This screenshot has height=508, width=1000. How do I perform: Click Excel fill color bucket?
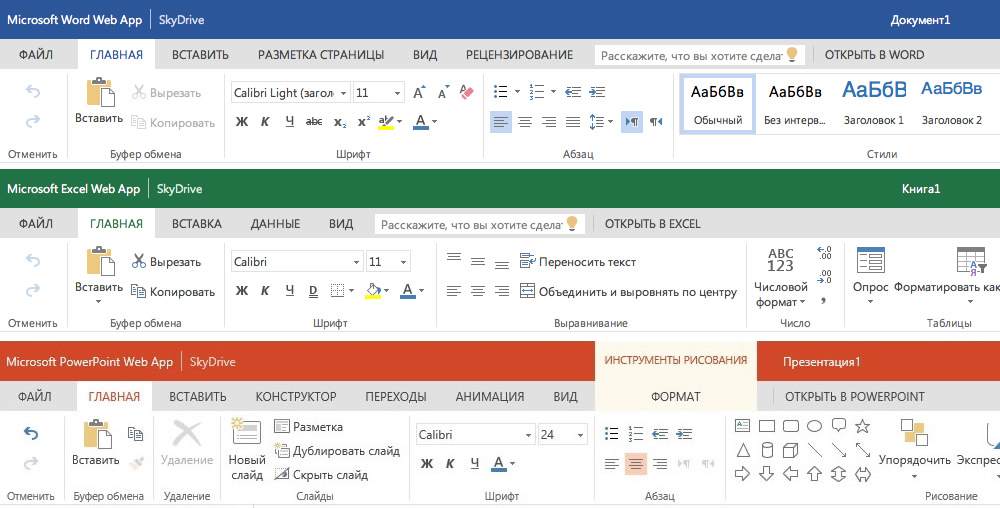pyautogui.click(x=373, y=291)
